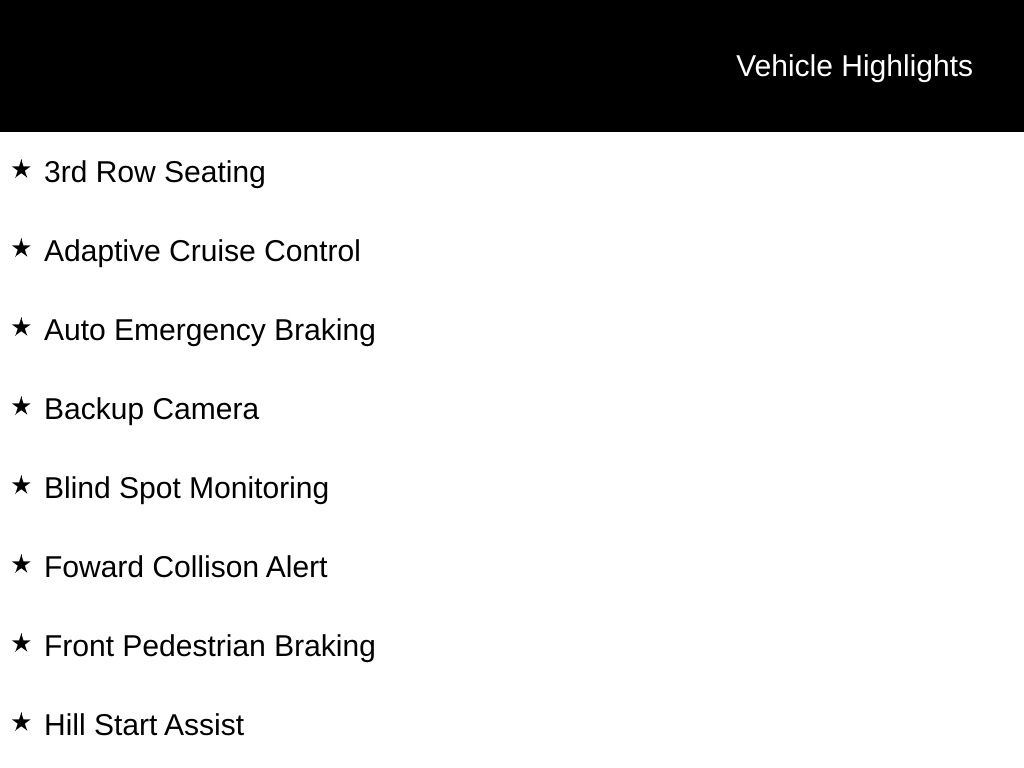Select the Auto Emergency Braking star bullet
Image resolution: width=1024 pixels, height=768 pixels.
21,328
